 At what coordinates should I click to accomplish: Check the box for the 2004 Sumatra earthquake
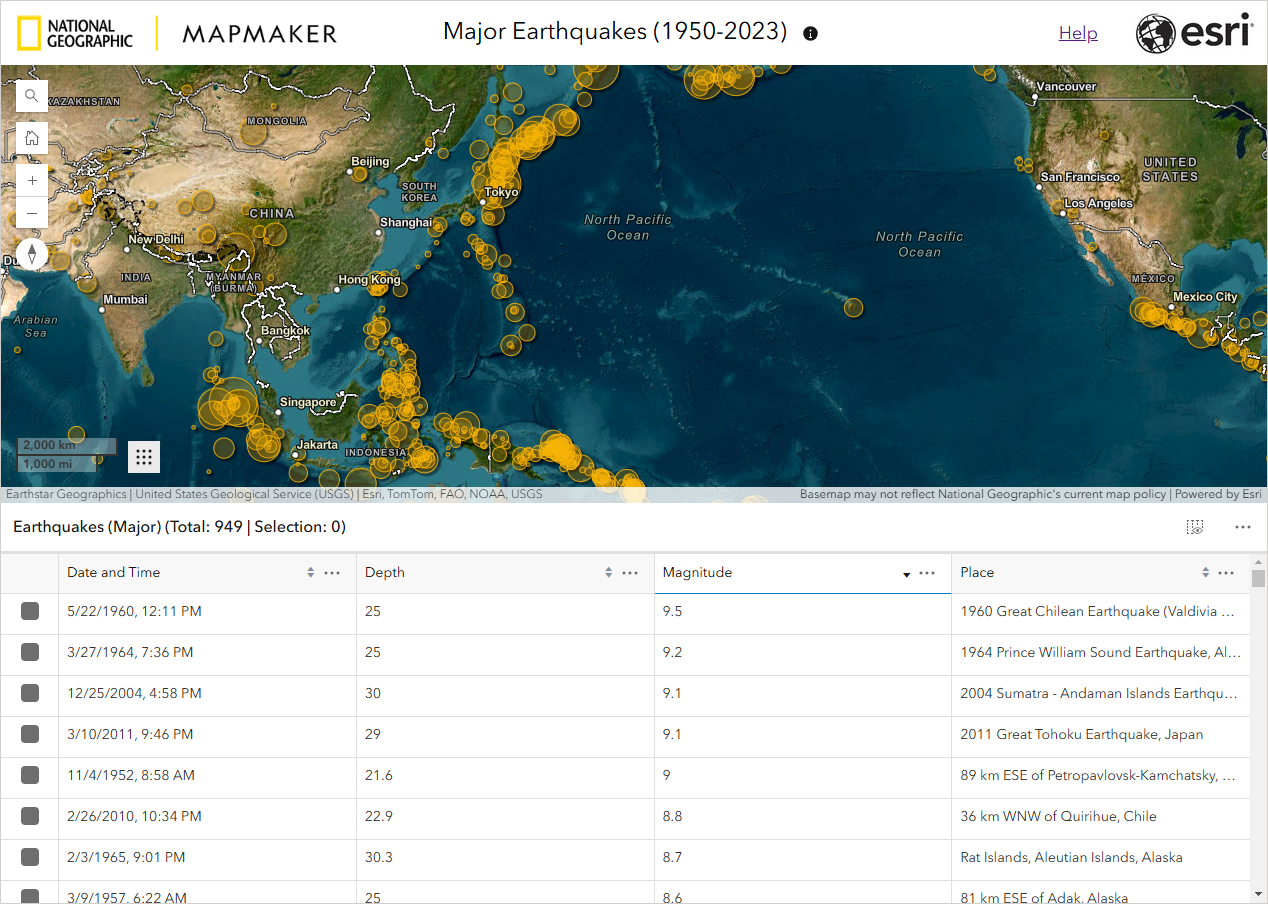pos(30,693)
